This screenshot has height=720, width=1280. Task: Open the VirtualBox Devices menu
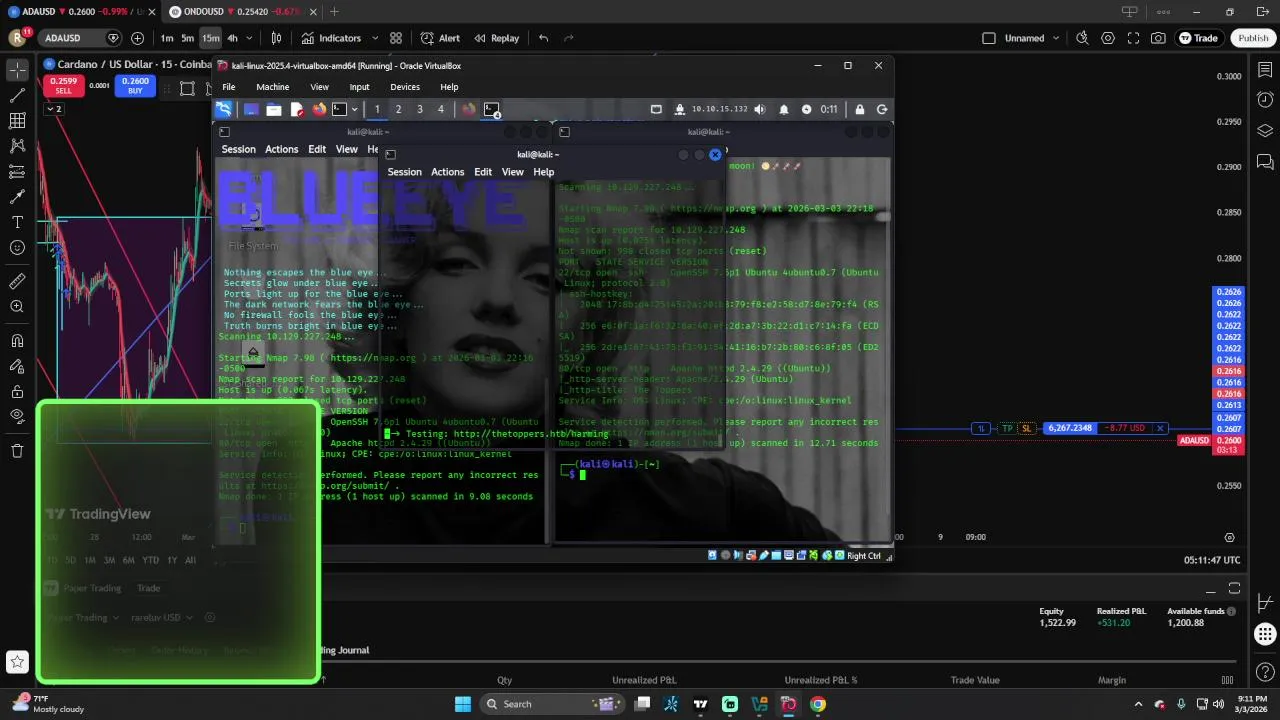[x=405, y=87]
